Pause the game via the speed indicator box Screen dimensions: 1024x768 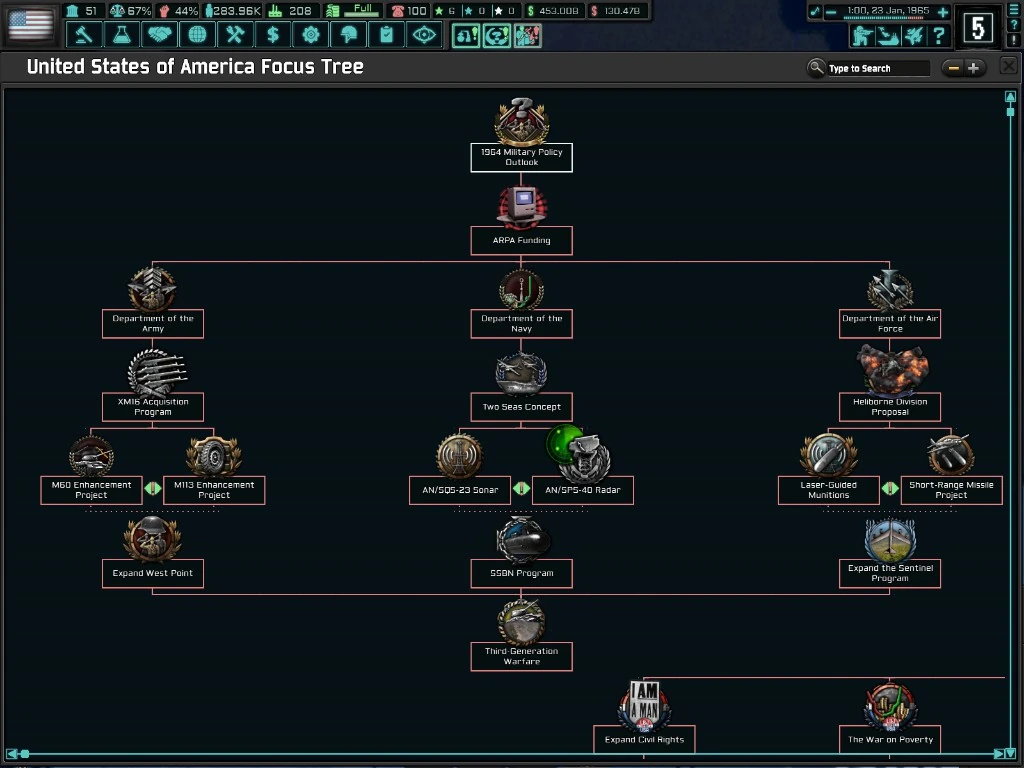click(977, 27)
